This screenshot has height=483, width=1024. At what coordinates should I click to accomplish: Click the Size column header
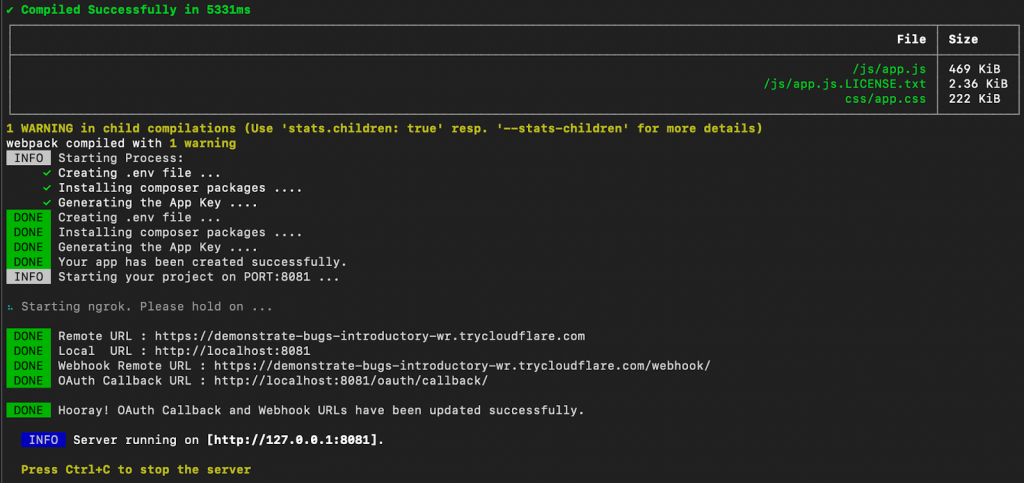[x=963, y=41]
